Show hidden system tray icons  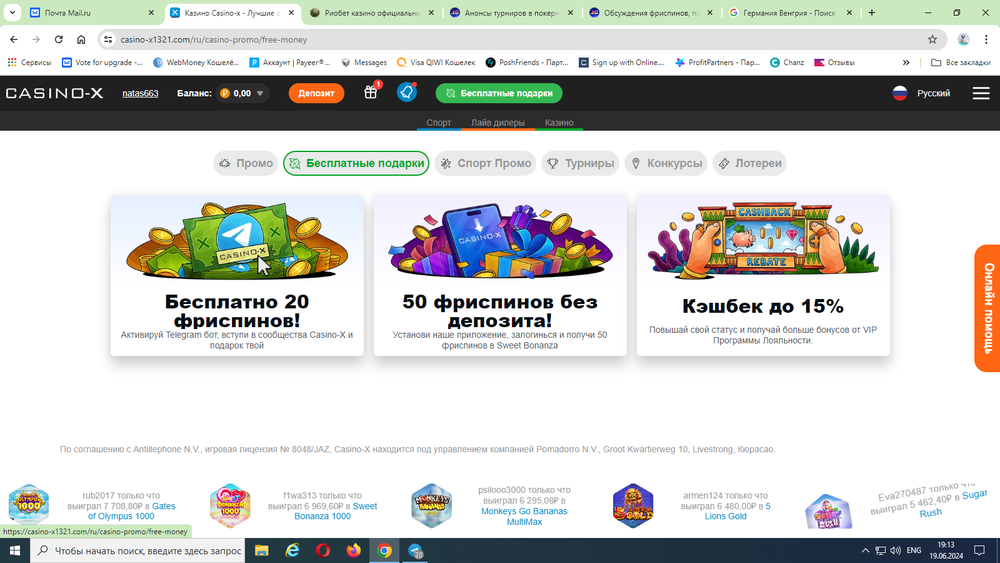point(865,550)
